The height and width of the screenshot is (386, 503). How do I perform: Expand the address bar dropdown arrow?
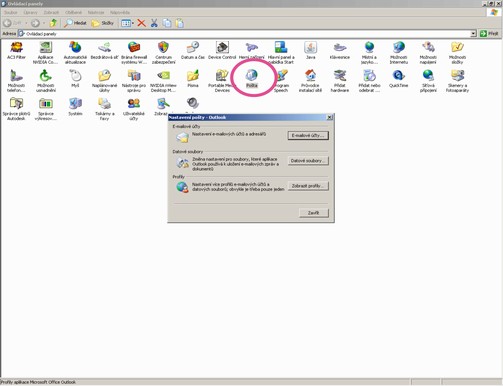(x=473, y=34)
